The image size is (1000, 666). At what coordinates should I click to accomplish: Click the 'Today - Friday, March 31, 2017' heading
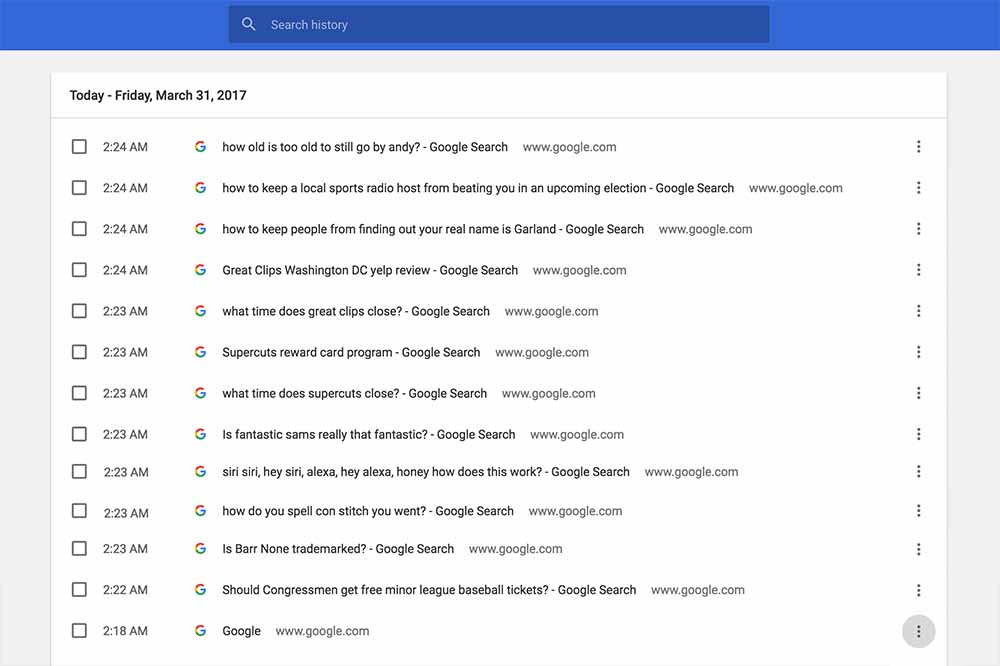pyautogui.click(x=158, y=95)
